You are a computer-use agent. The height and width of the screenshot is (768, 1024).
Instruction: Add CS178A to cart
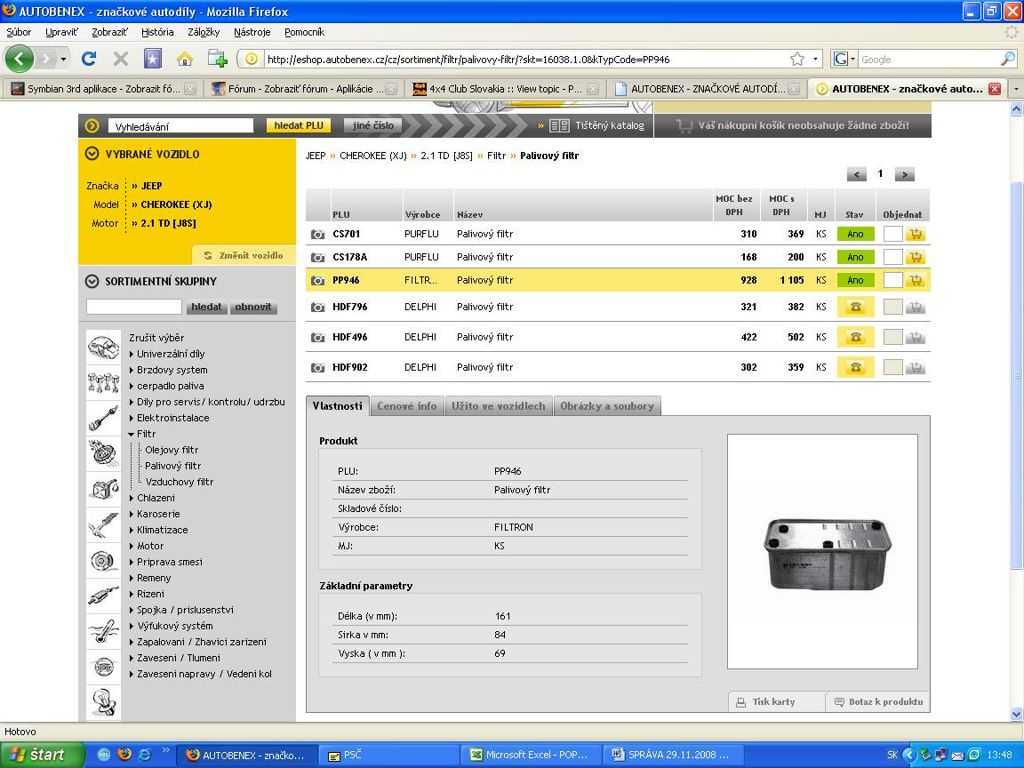916,257
